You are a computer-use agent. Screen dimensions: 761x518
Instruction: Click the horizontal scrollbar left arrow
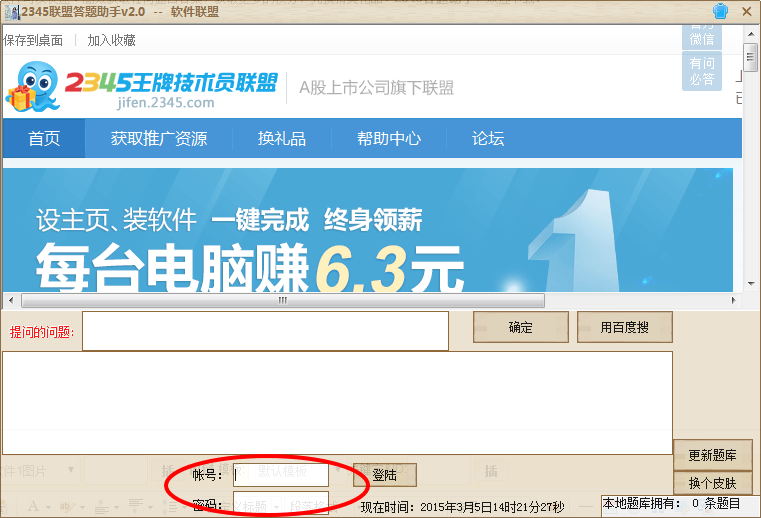[x=11, y=301]
